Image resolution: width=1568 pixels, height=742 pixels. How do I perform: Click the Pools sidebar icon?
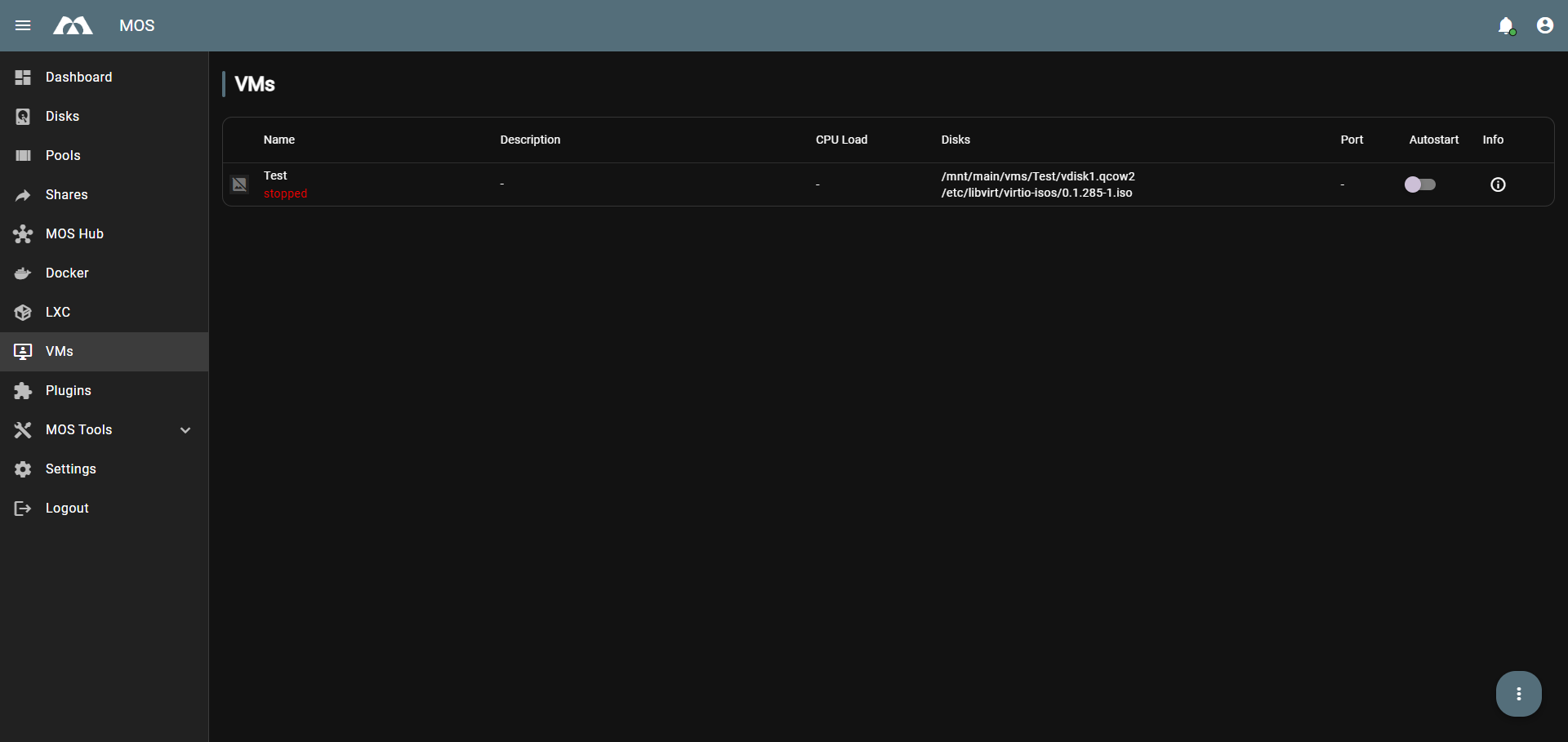[22, 155]
